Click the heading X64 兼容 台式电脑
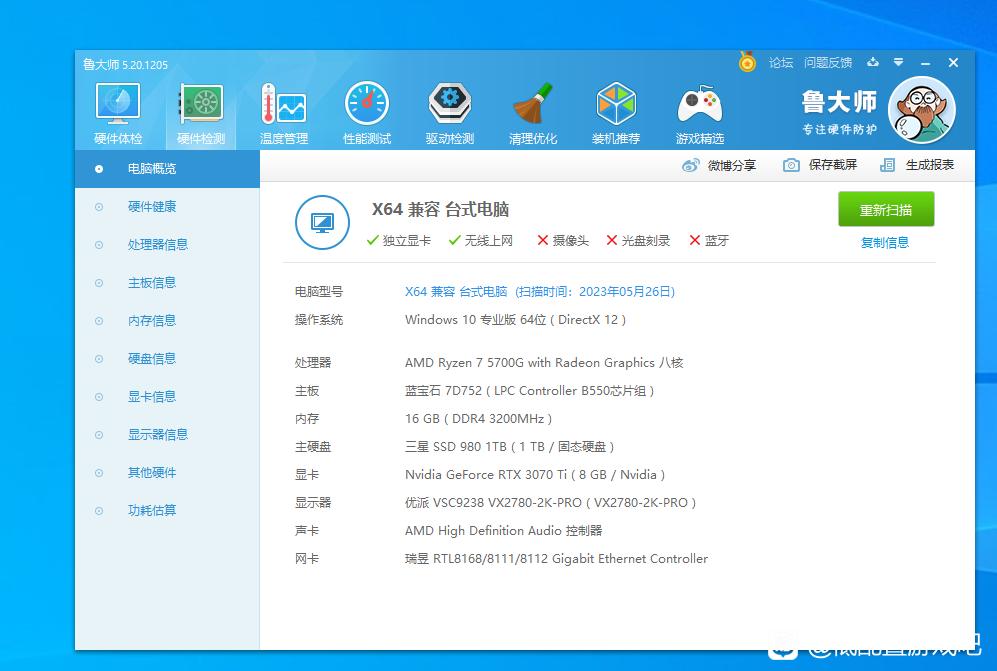The image size is (997, 671). tap(440, 209)
